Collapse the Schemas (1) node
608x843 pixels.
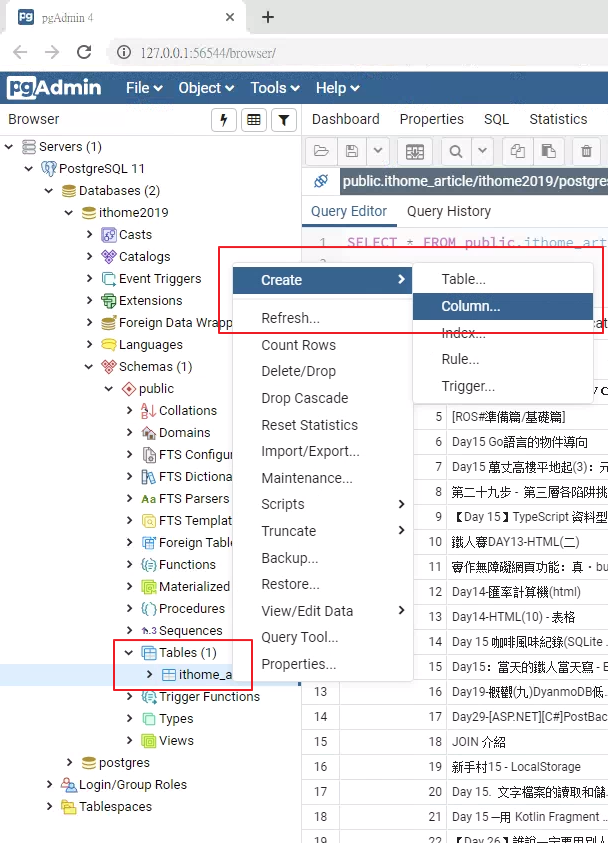coord(89,367)
